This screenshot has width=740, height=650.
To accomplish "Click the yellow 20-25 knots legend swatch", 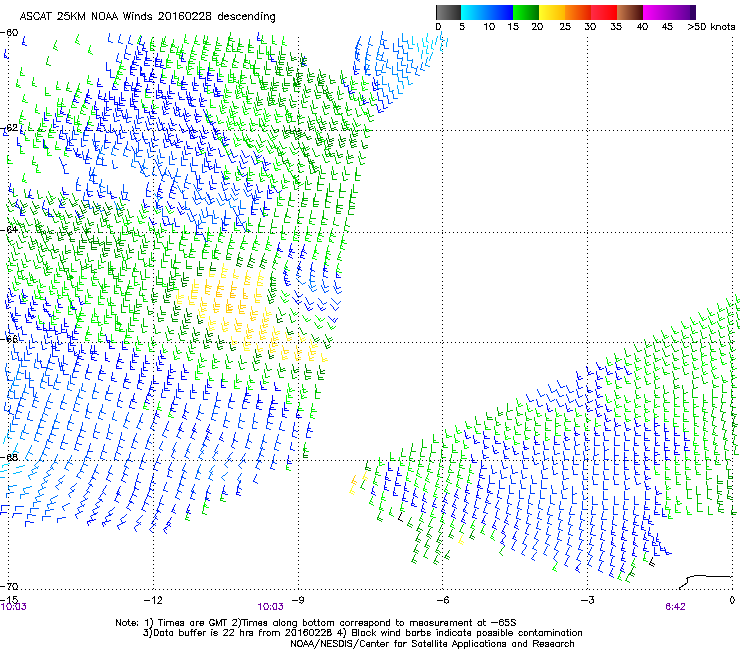I will pos(552,12).
